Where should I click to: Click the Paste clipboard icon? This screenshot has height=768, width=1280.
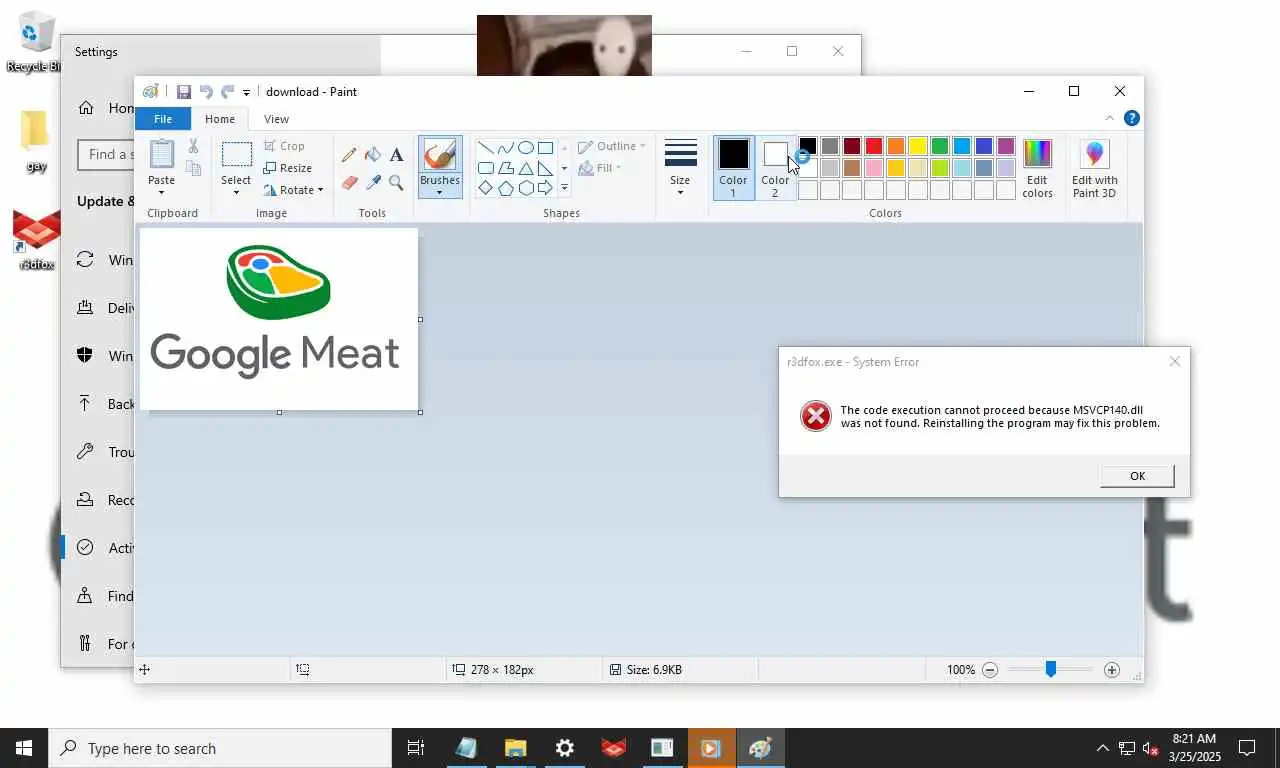tap(161, 154)
